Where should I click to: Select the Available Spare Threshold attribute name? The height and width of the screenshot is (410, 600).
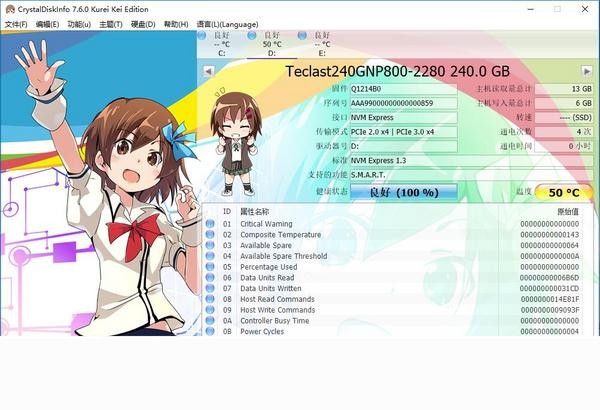tap(284, 256)
